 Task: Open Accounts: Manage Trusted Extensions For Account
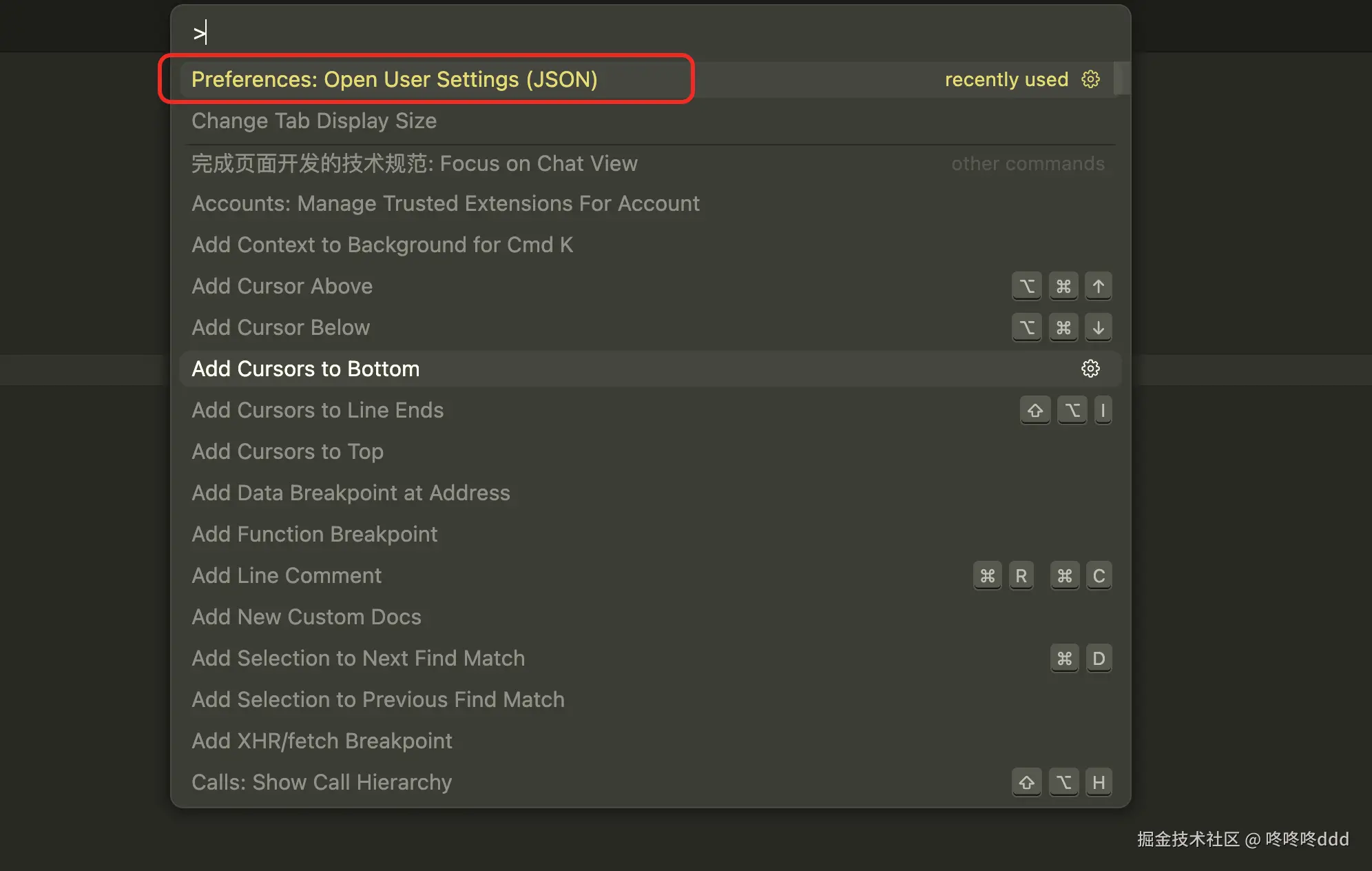pos(445,203)
